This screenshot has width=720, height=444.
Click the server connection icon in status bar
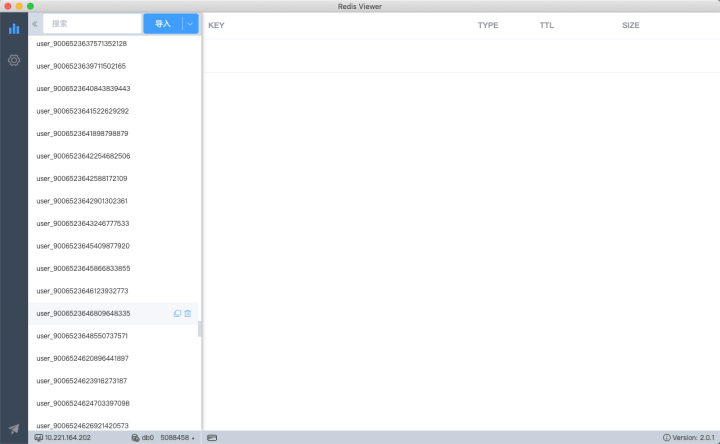39,438
